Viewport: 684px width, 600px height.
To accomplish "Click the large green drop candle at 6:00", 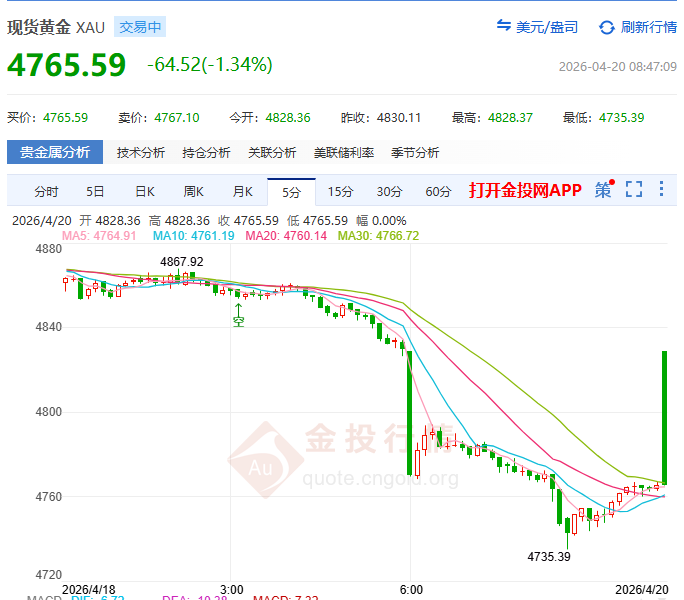I will click(409, 413).
